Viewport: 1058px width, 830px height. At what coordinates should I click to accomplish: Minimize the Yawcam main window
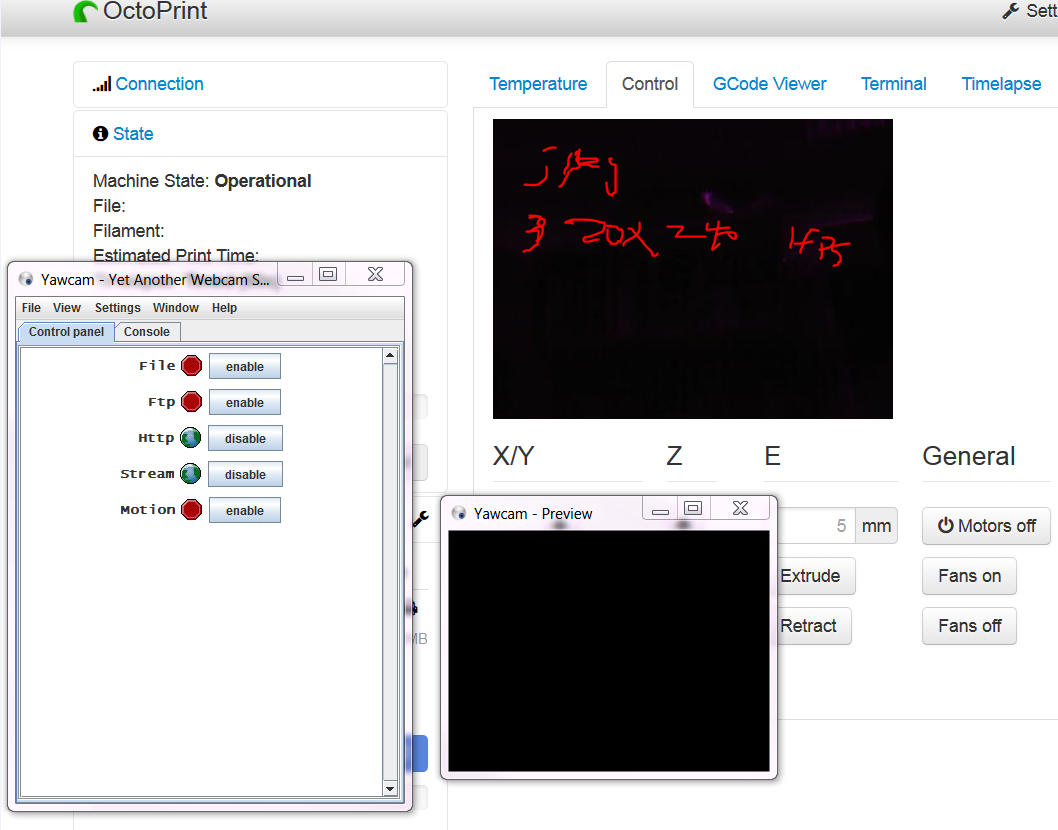(296, 276)
